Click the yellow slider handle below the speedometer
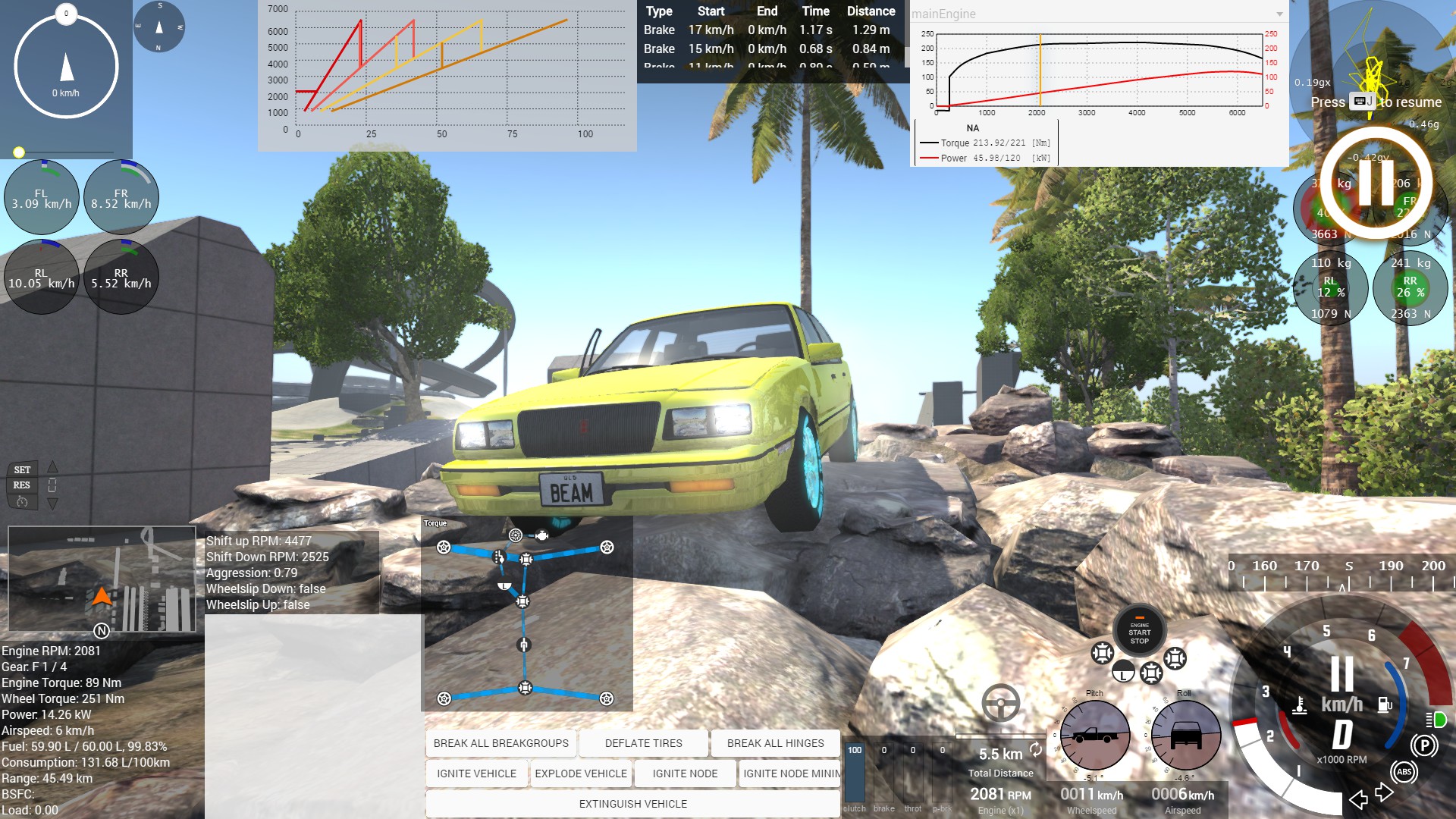Screen dimensions: 1456x819 [19, 152]
